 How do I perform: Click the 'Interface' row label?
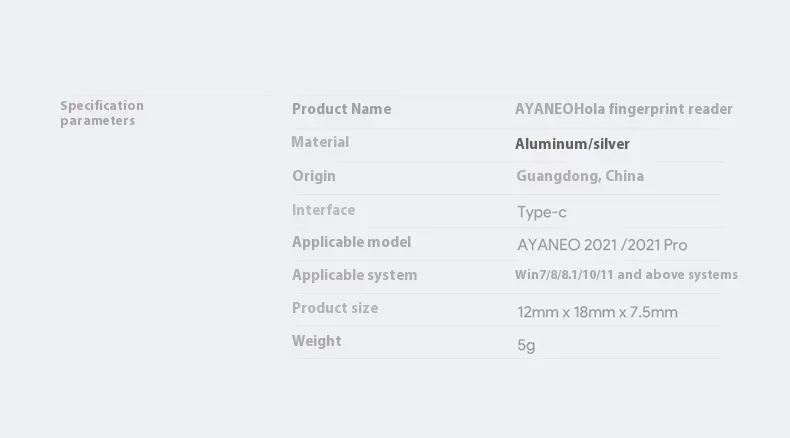323,210
